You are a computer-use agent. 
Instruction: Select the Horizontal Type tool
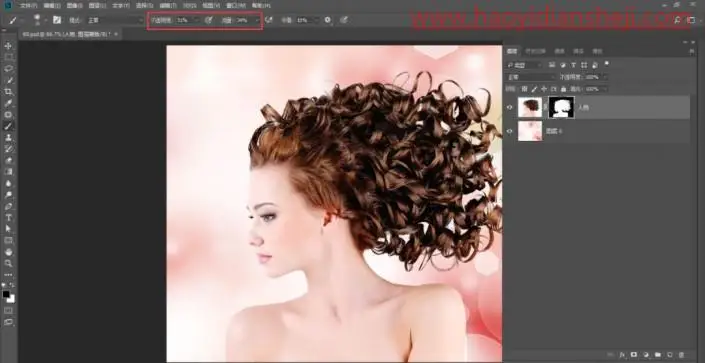coord(9,218)
